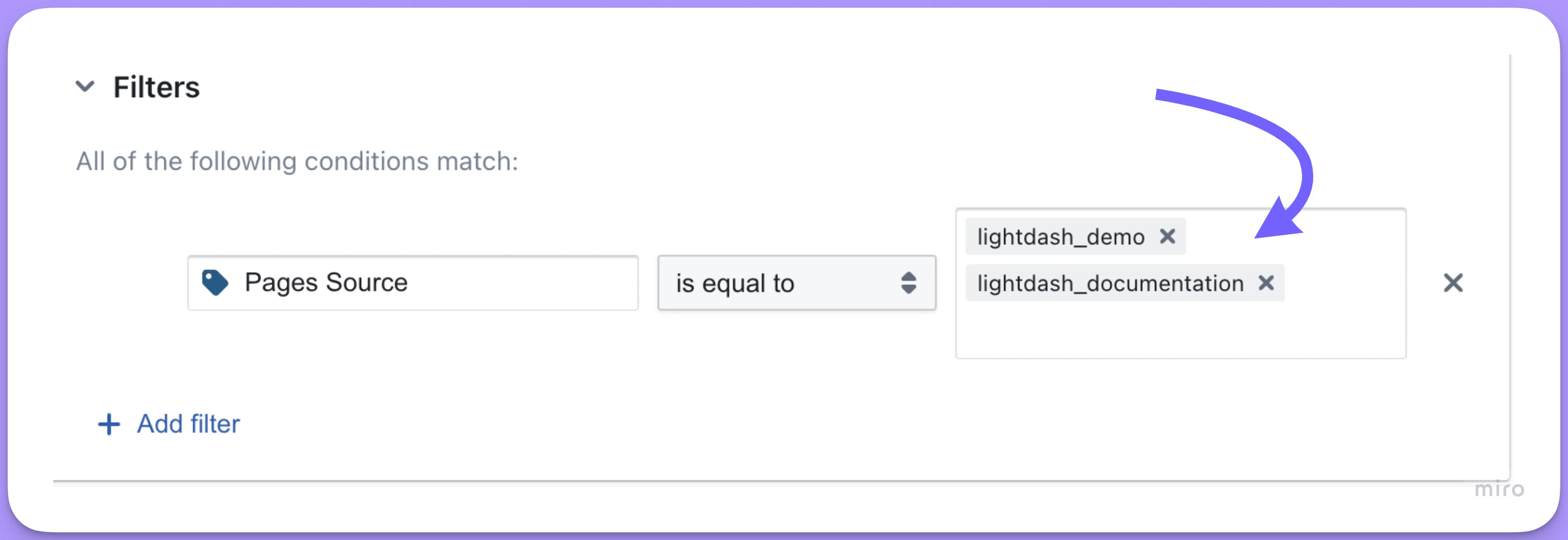Remove the lightdash_documentation value tag
The width and height of the screenshot is (1568, 540).
(1266, 283)
